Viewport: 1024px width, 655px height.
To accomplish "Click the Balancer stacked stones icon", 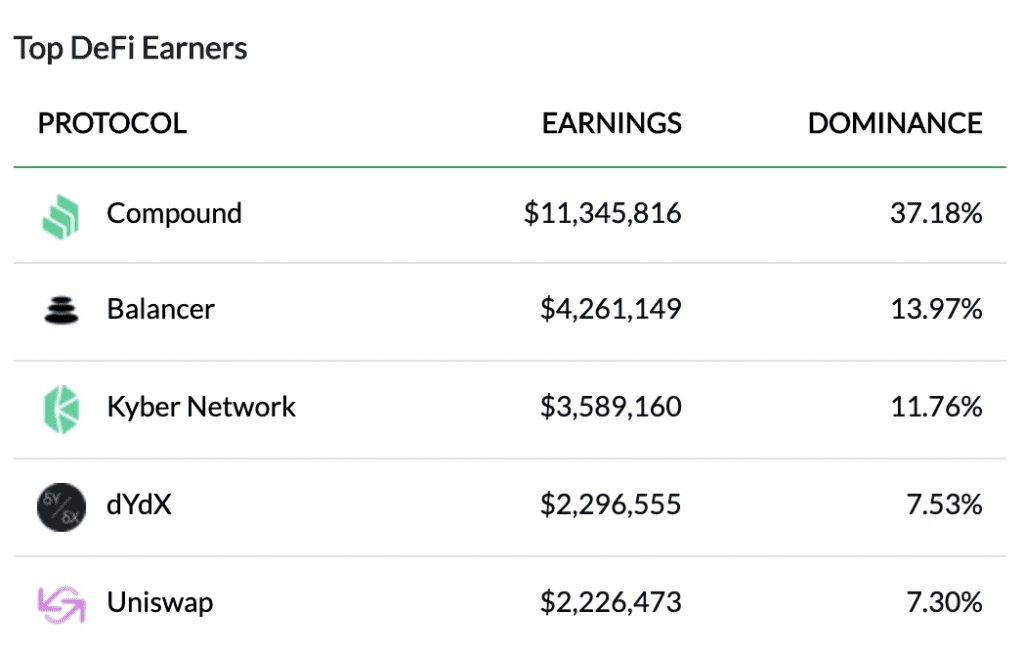I will click(60, 311).
